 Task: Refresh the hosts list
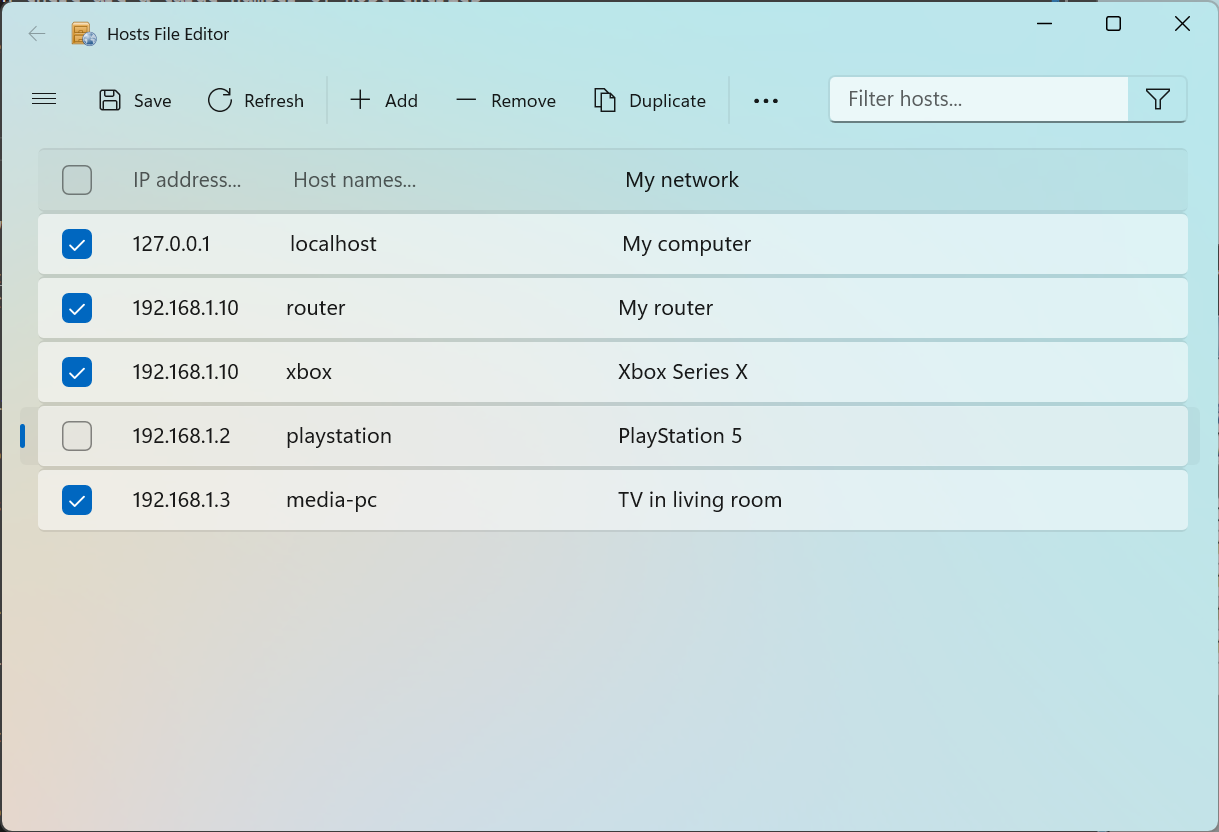point(255,100)
